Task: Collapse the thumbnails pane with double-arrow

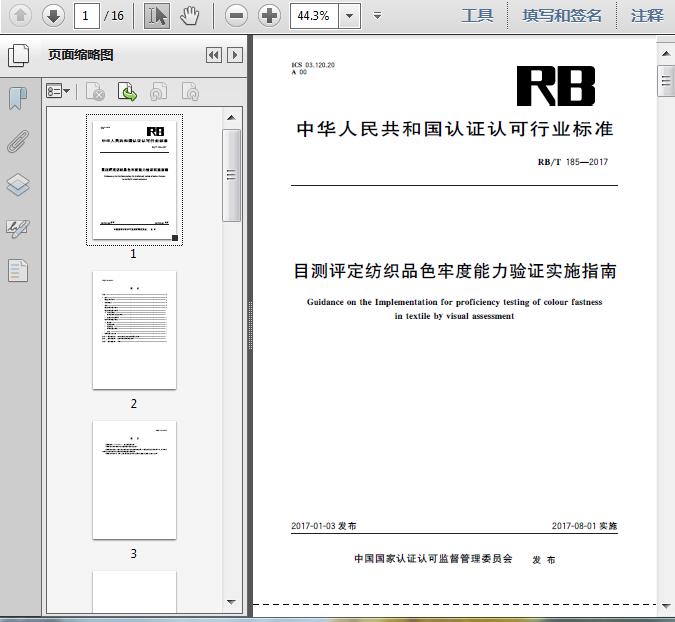Action: pos(213,56)
